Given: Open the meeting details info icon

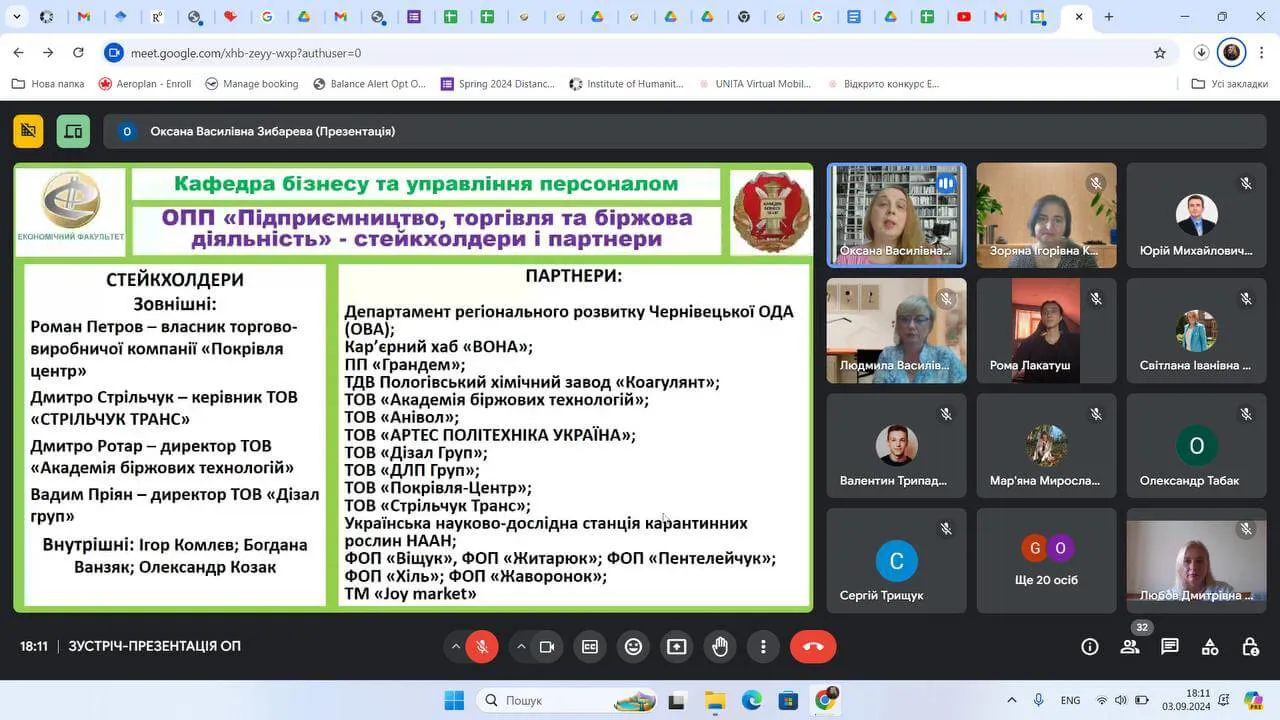Looking at the screenshot, I should [1090, 647].
